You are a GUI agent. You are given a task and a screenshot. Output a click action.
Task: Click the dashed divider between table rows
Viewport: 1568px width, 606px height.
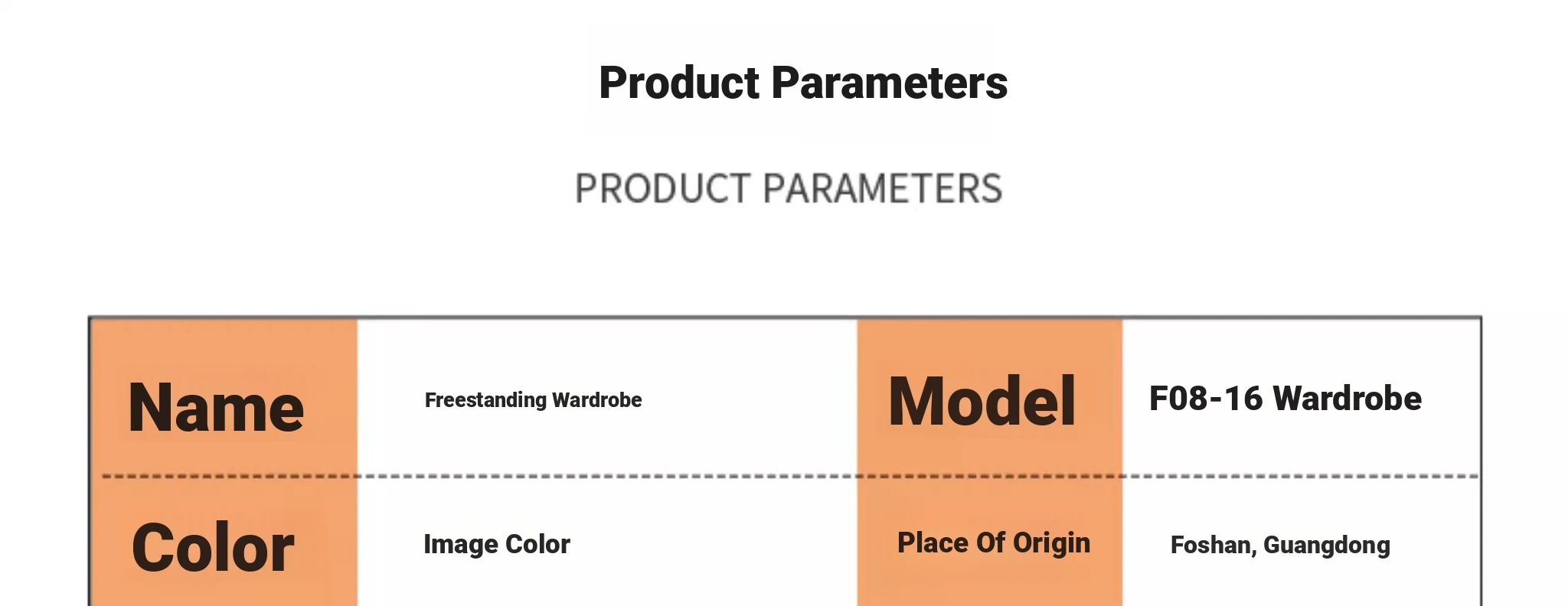(x=612, y=476)
